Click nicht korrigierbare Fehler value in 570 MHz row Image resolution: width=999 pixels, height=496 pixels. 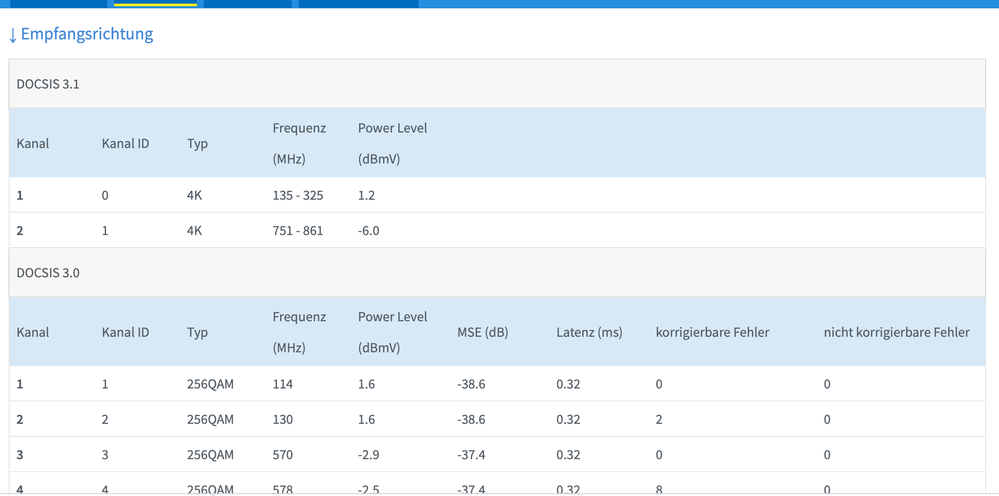point(827,455)
